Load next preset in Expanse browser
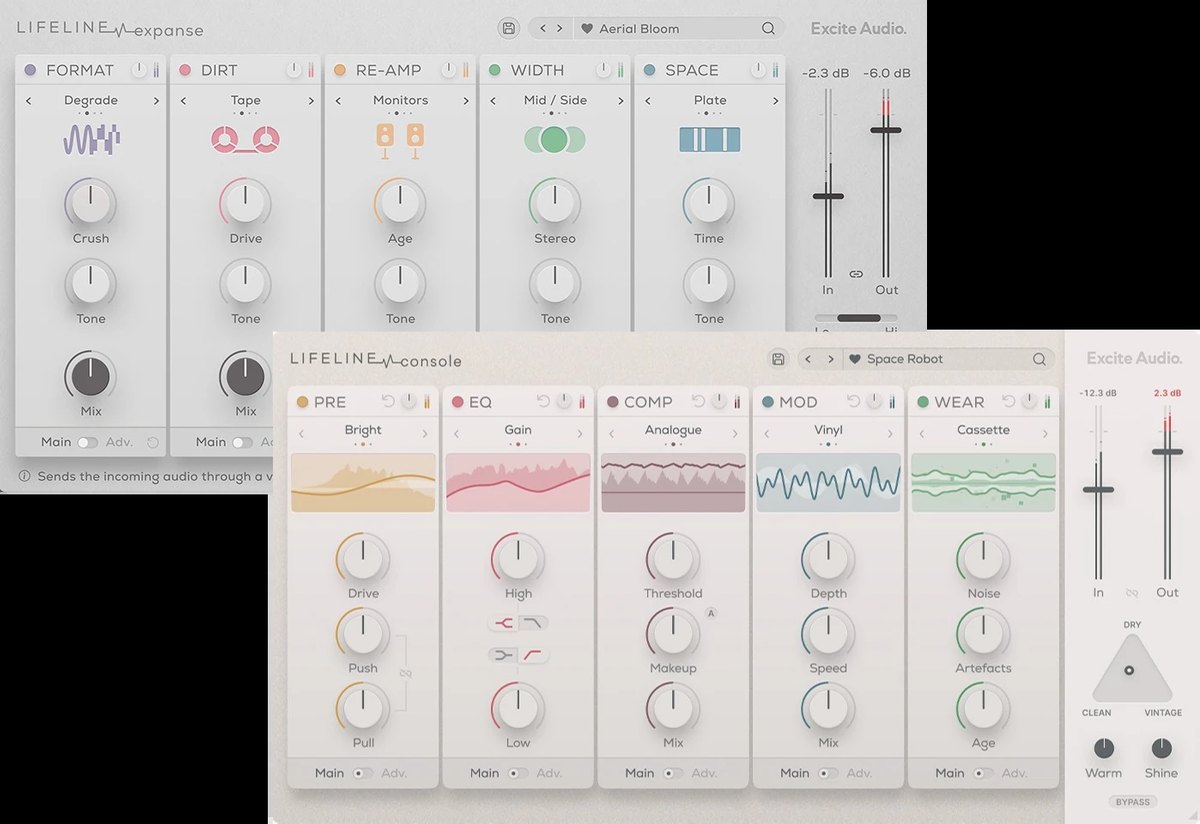The image size is (1200, 824). tap(560, 29)
